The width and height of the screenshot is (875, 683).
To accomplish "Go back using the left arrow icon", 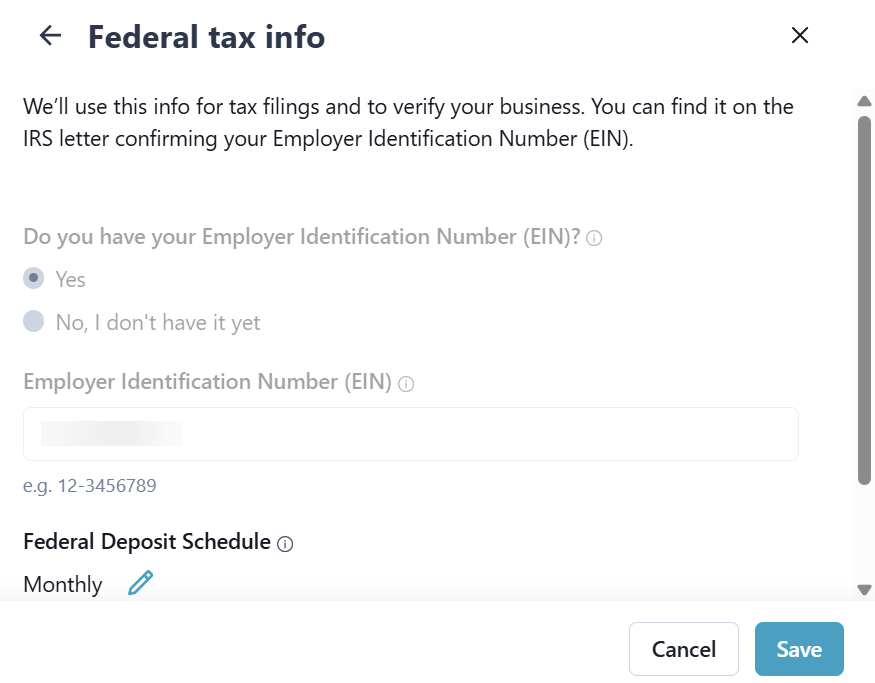I will (x=50, y=36).
